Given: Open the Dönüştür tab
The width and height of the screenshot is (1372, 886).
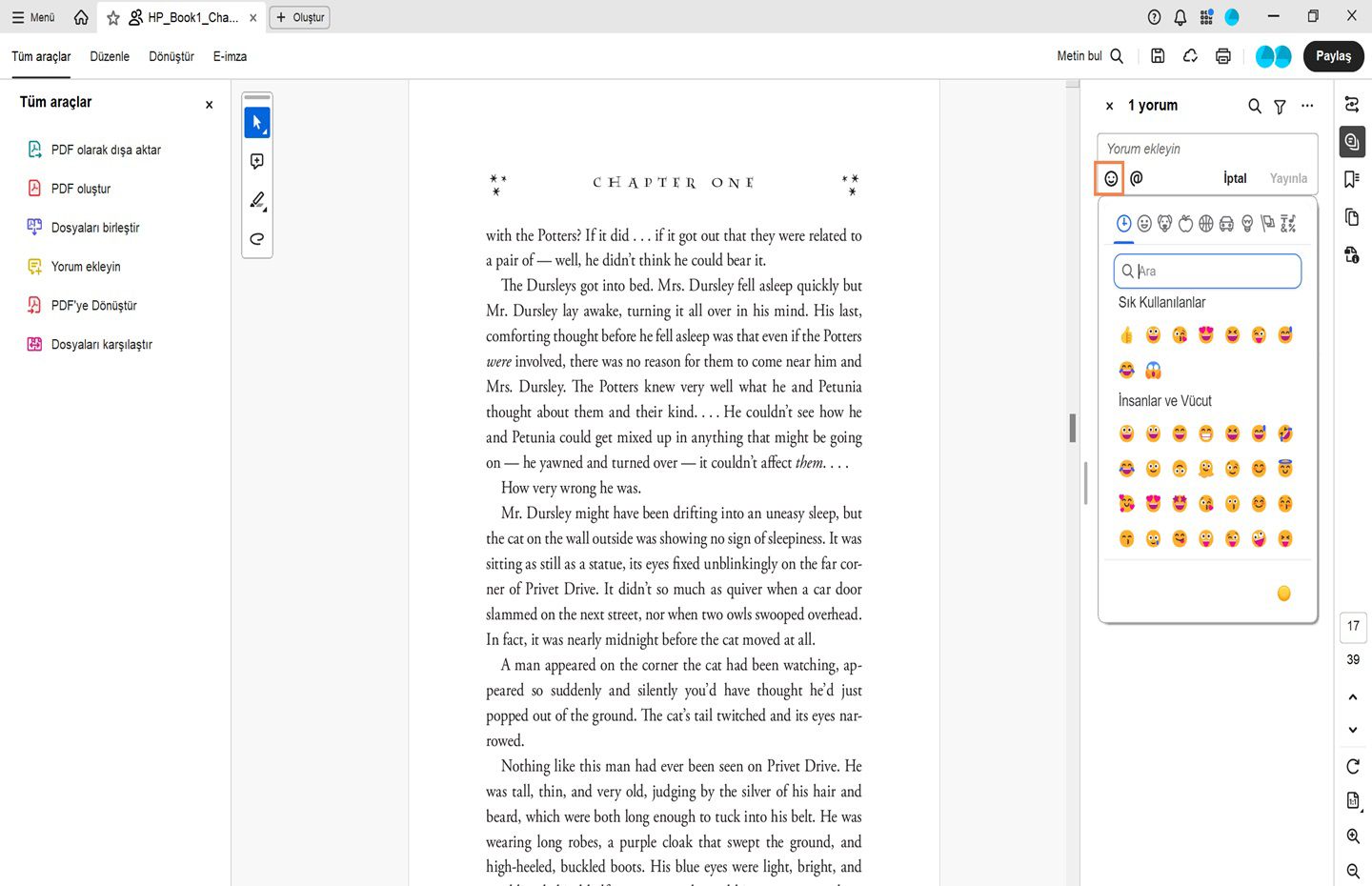Looking at the screenshot, I should click(x=171, y=56).
